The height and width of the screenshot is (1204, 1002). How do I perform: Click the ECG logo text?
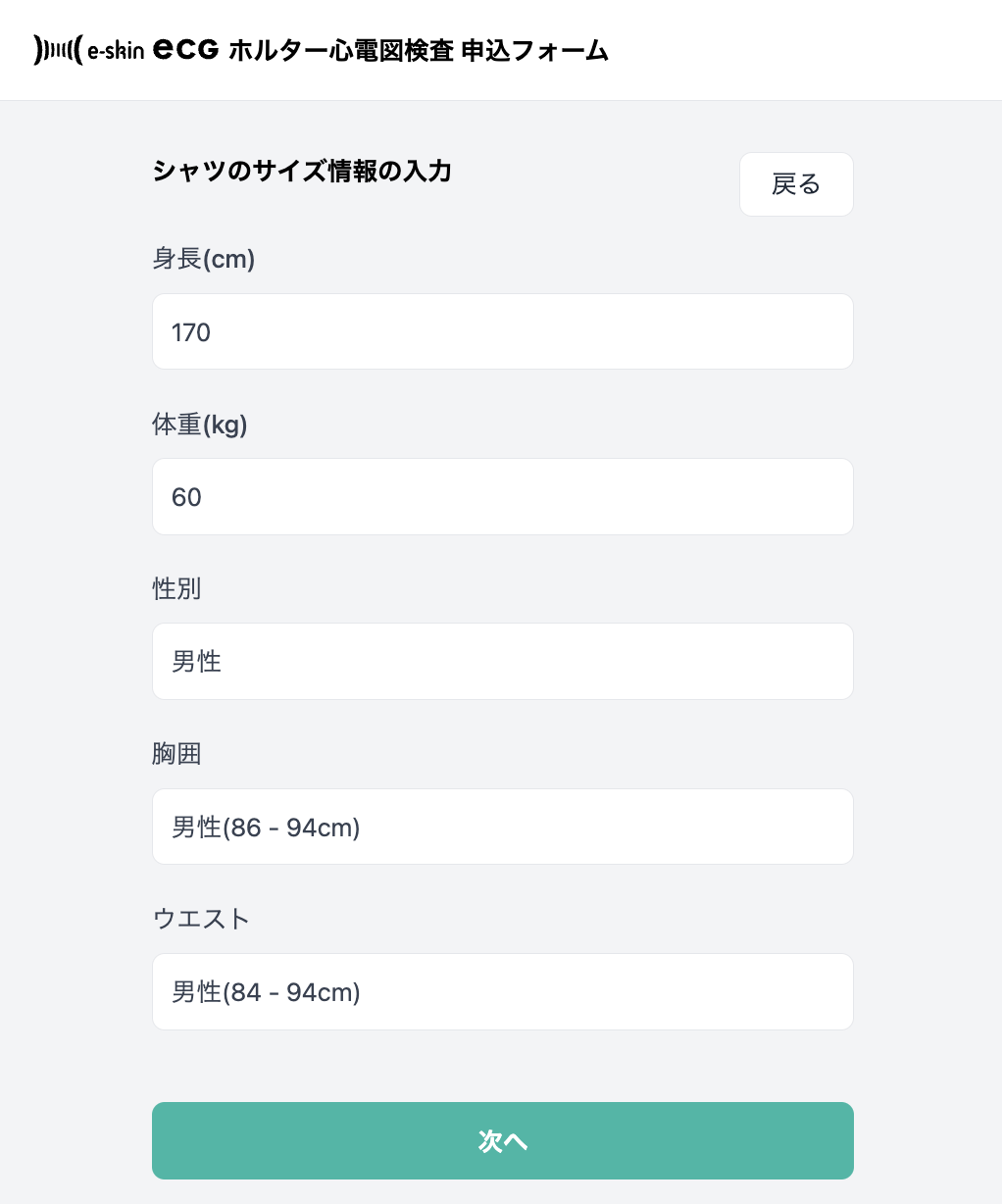pyautogui.click(x=186, y=49)
